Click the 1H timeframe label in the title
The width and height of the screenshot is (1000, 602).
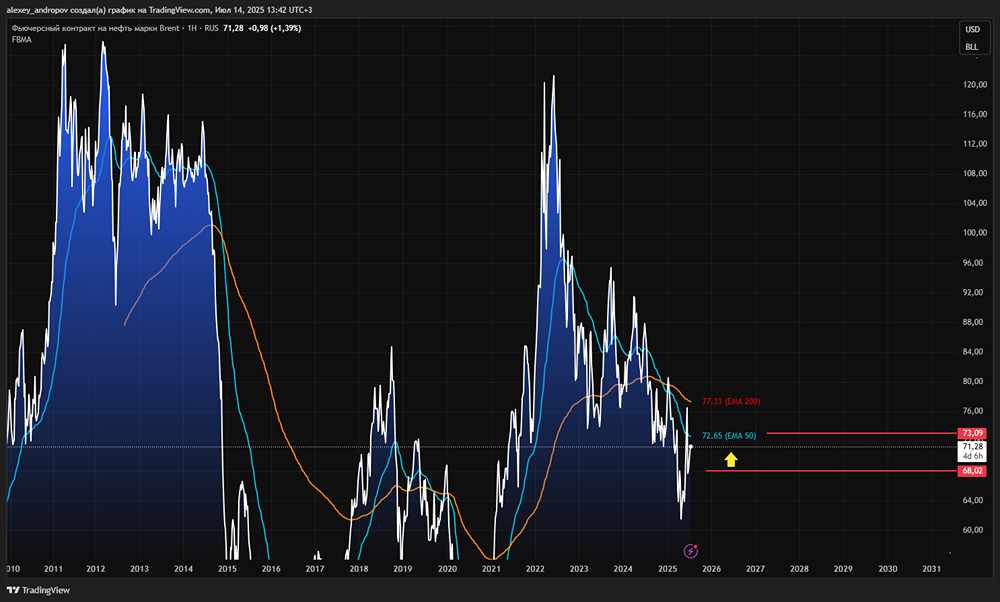[x=192, y=28]
